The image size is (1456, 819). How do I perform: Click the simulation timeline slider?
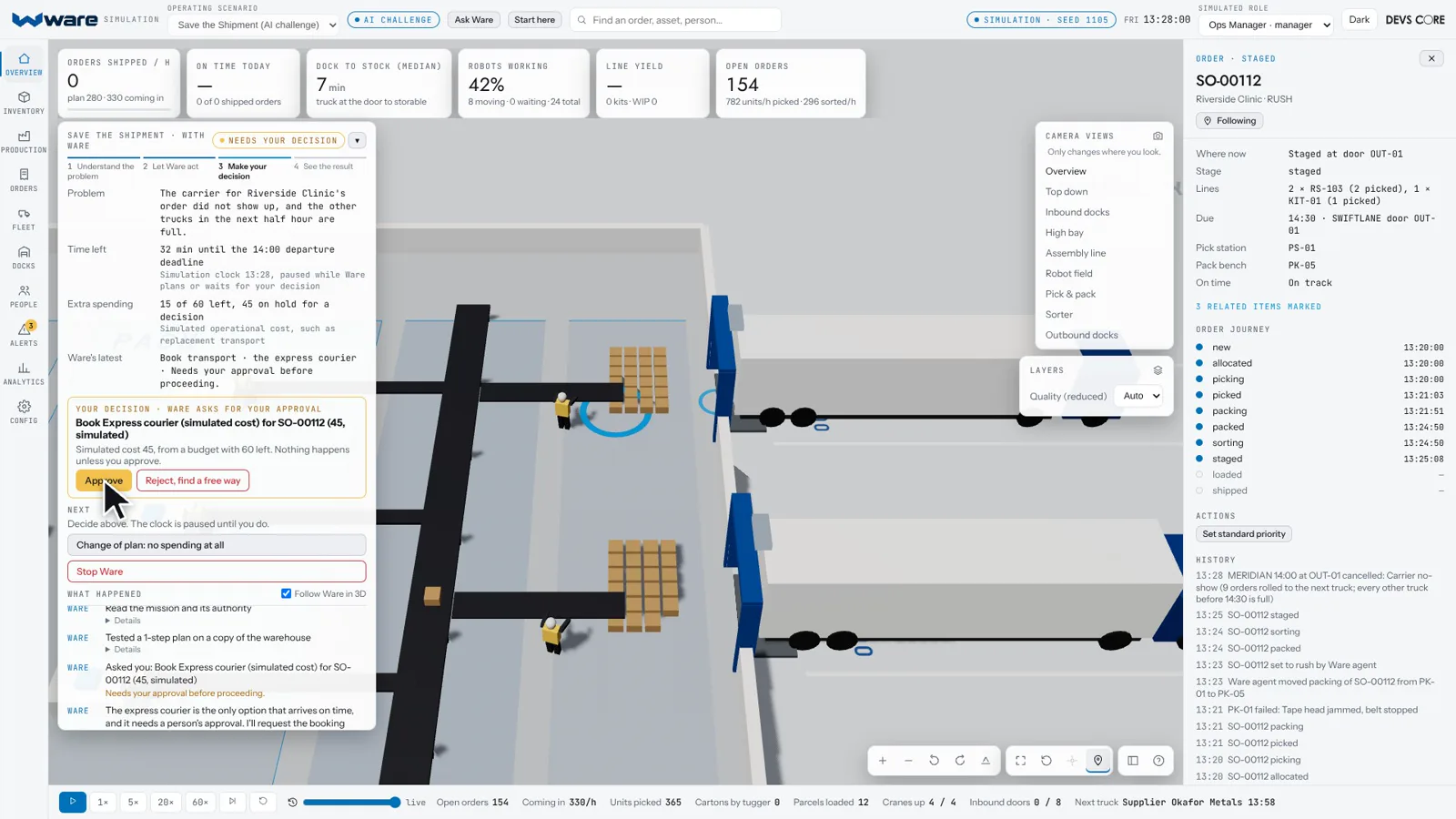pos(351,803)
